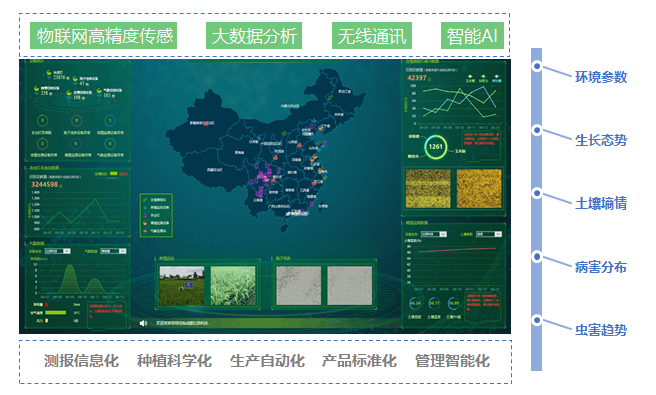Click the purple insect lamp icon in the map legend
The width and height of the screenshot is (656, 395).
click(145, 215)
